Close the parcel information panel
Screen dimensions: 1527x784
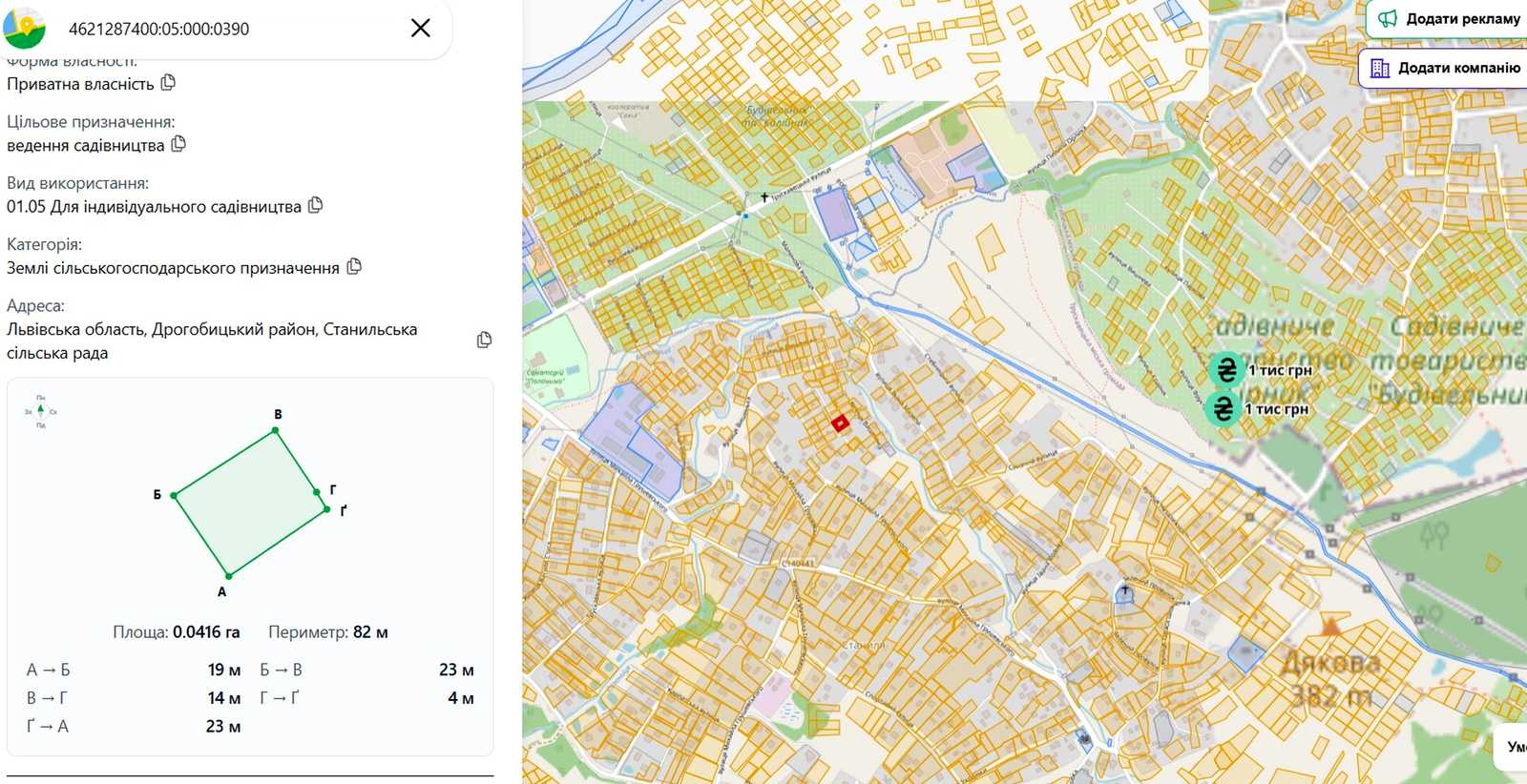(420, 29)
